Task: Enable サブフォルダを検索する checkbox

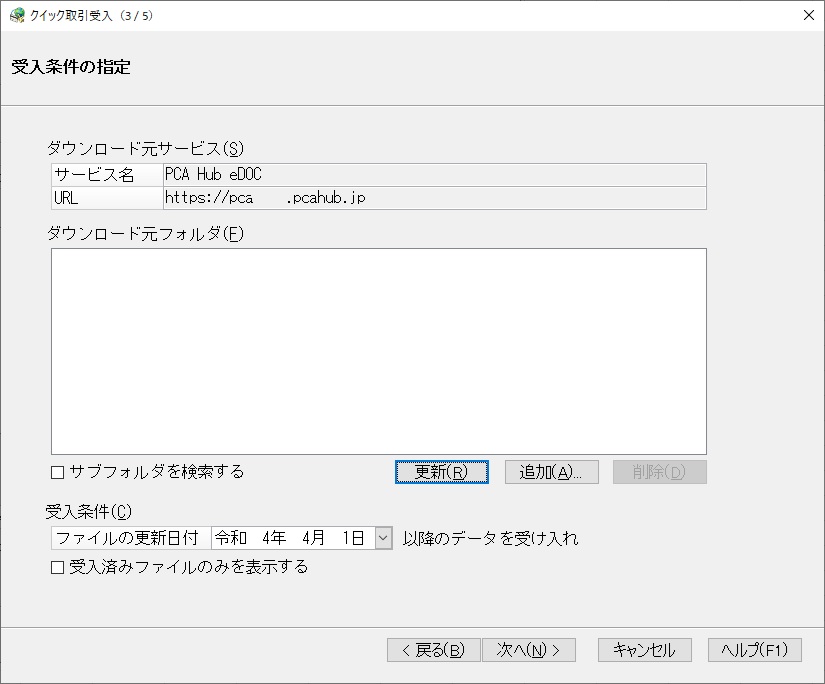Action: [x=57, y=472]
